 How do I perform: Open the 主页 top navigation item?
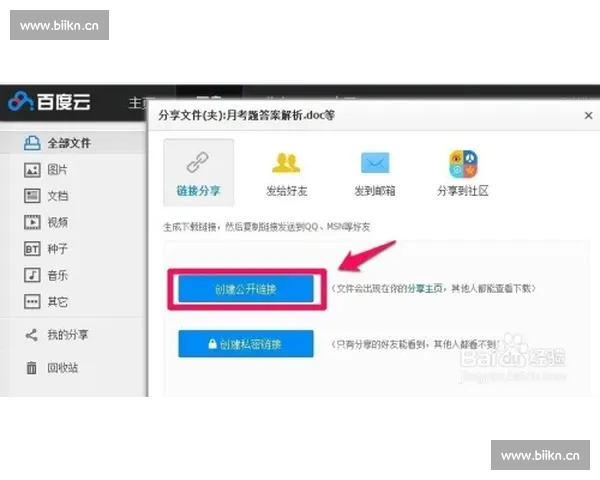138,103
